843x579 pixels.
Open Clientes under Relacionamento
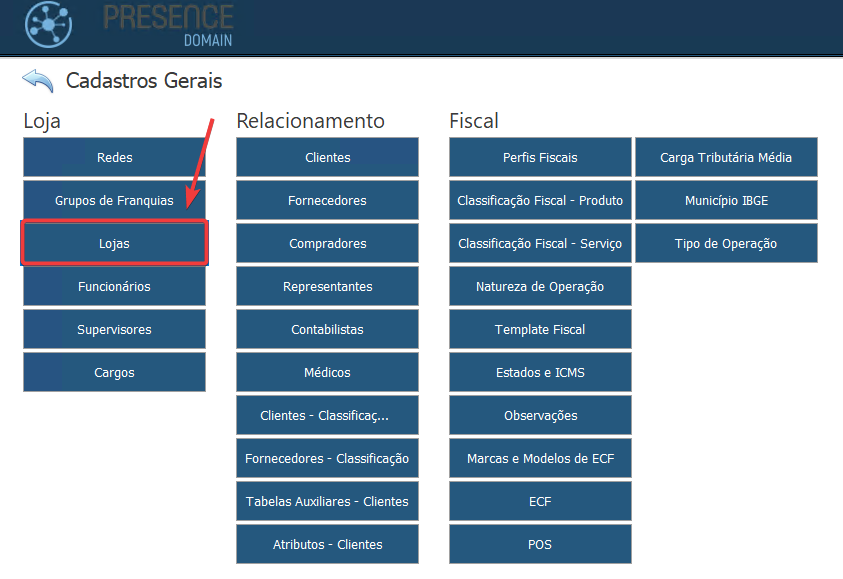(x=327, y=158)
